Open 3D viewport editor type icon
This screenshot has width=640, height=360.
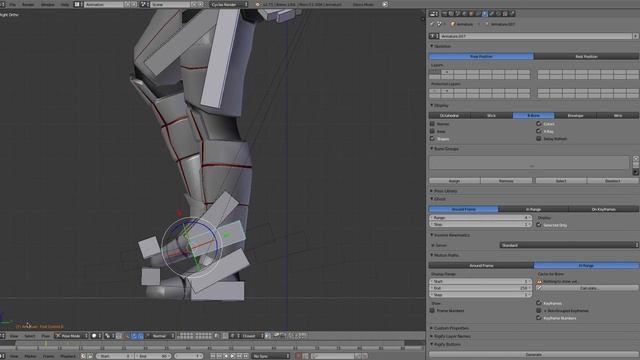point(2,336)
